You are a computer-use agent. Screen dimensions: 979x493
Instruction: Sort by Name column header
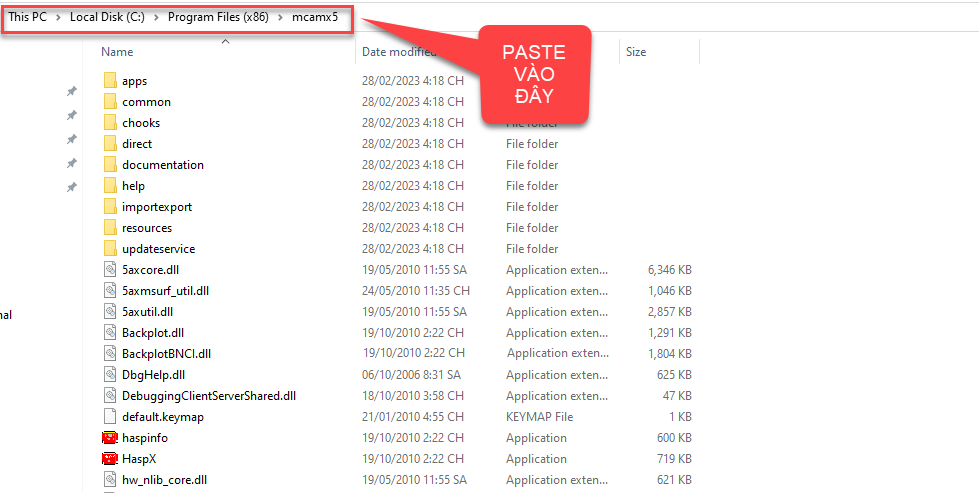click(117, 52)
